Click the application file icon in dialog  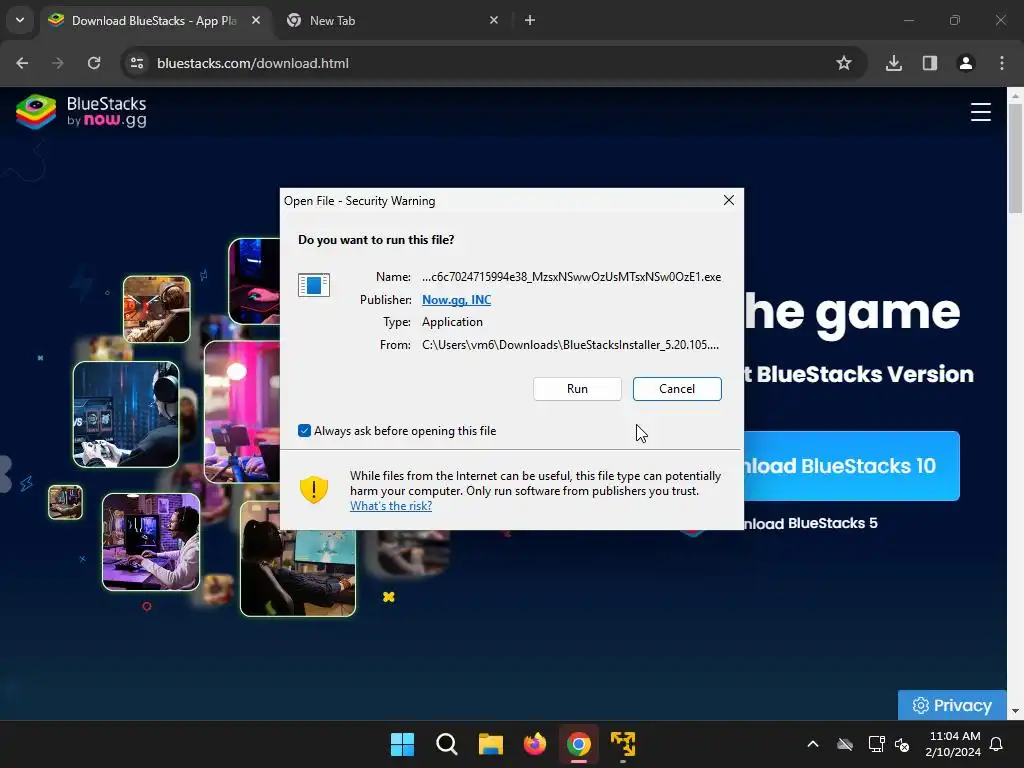coord(313,285)
